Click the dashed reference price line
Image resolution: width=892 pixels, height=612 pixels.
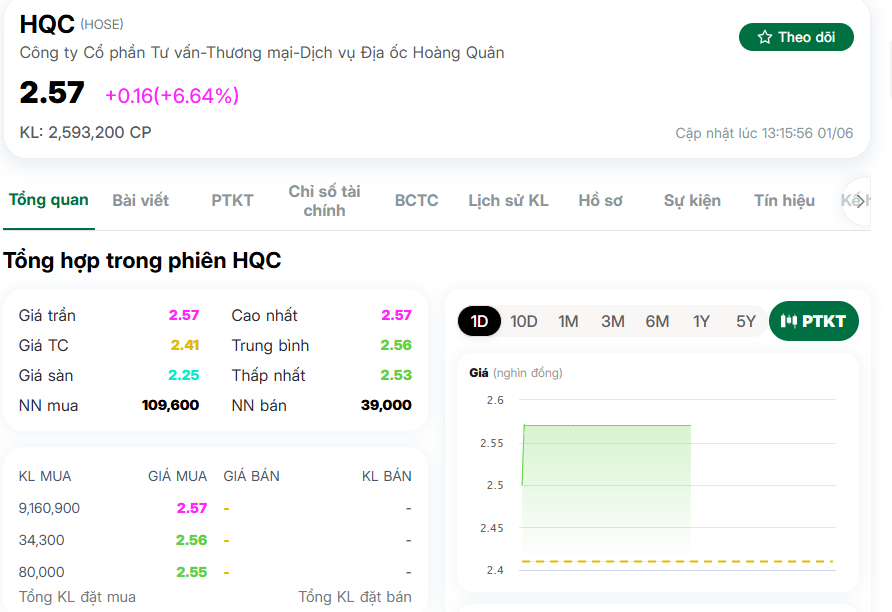pyautogui.click(x=678, y=561)
